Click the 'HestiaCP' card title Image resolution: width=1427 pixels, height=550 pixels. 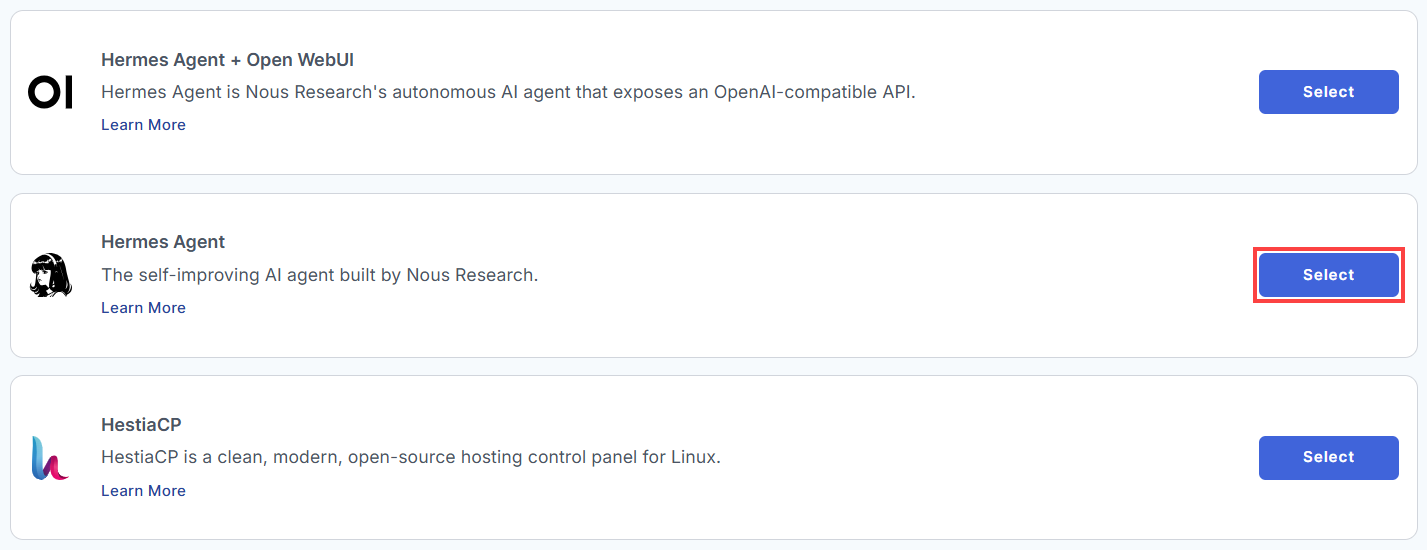click(141, 425)
